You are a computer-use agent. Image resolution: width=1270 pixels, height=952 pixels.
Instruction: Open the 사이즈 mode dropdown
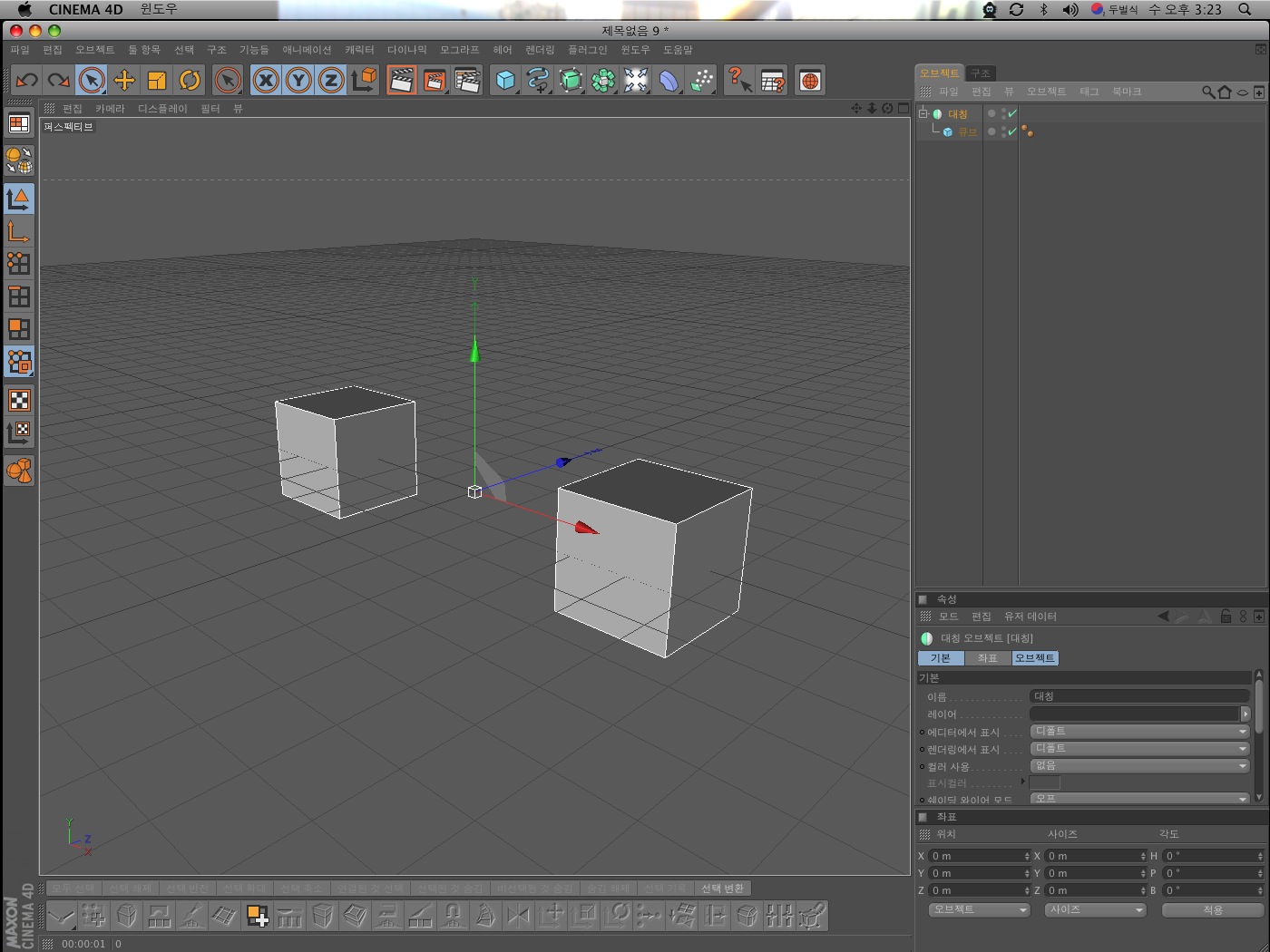pyautogui.click(x=1096, y=909)
